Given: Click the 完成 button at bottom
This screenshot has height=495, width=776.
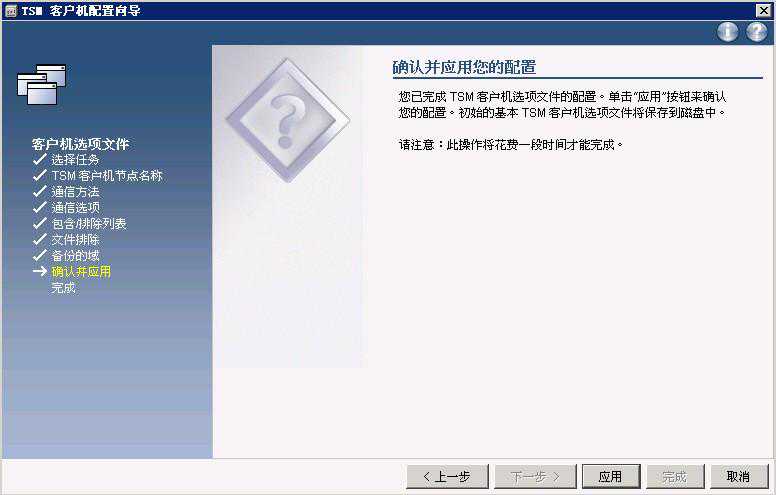Looking at the screenshot, I should (675, 476).
